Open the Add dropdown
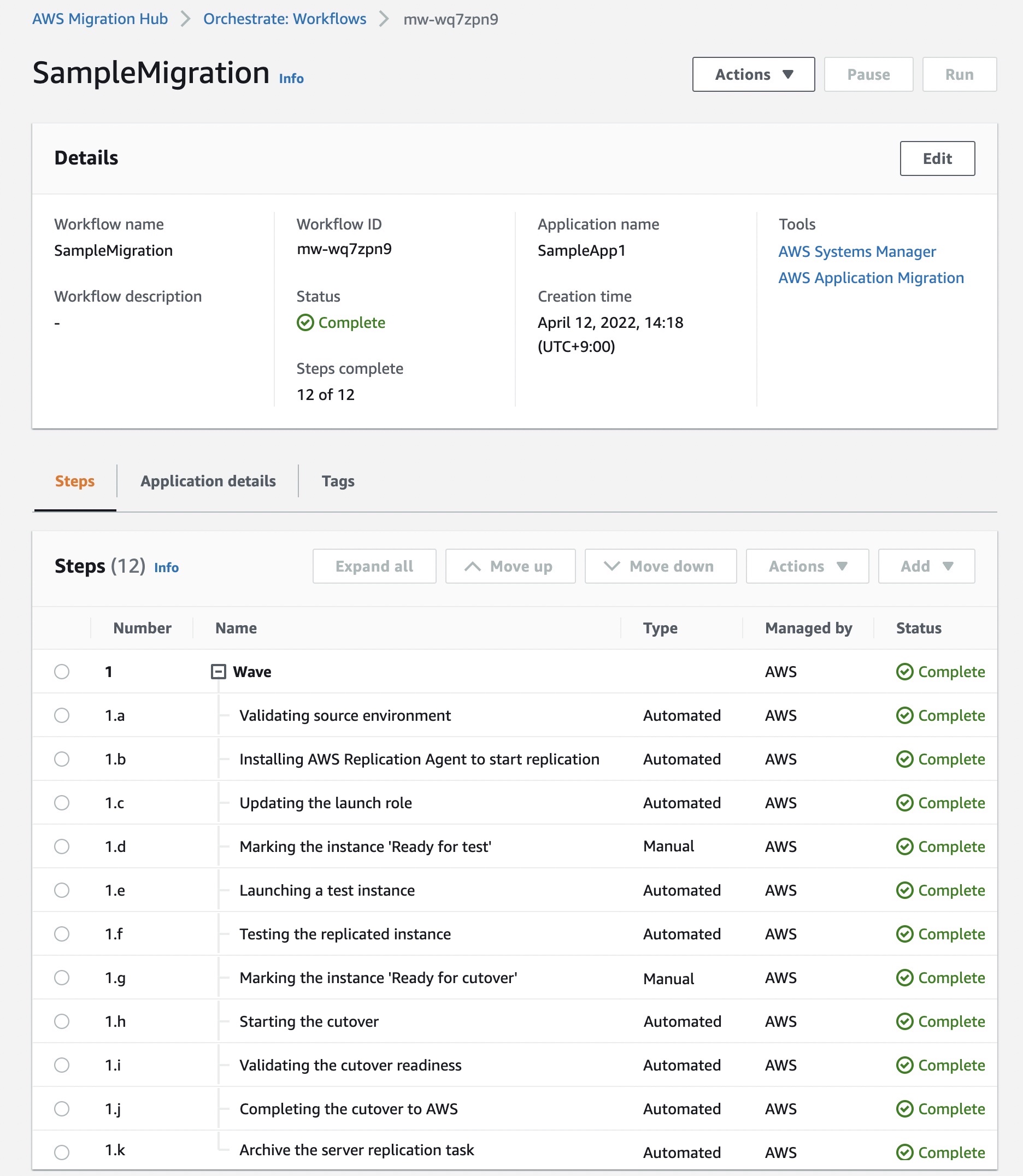 pos(926,566)
